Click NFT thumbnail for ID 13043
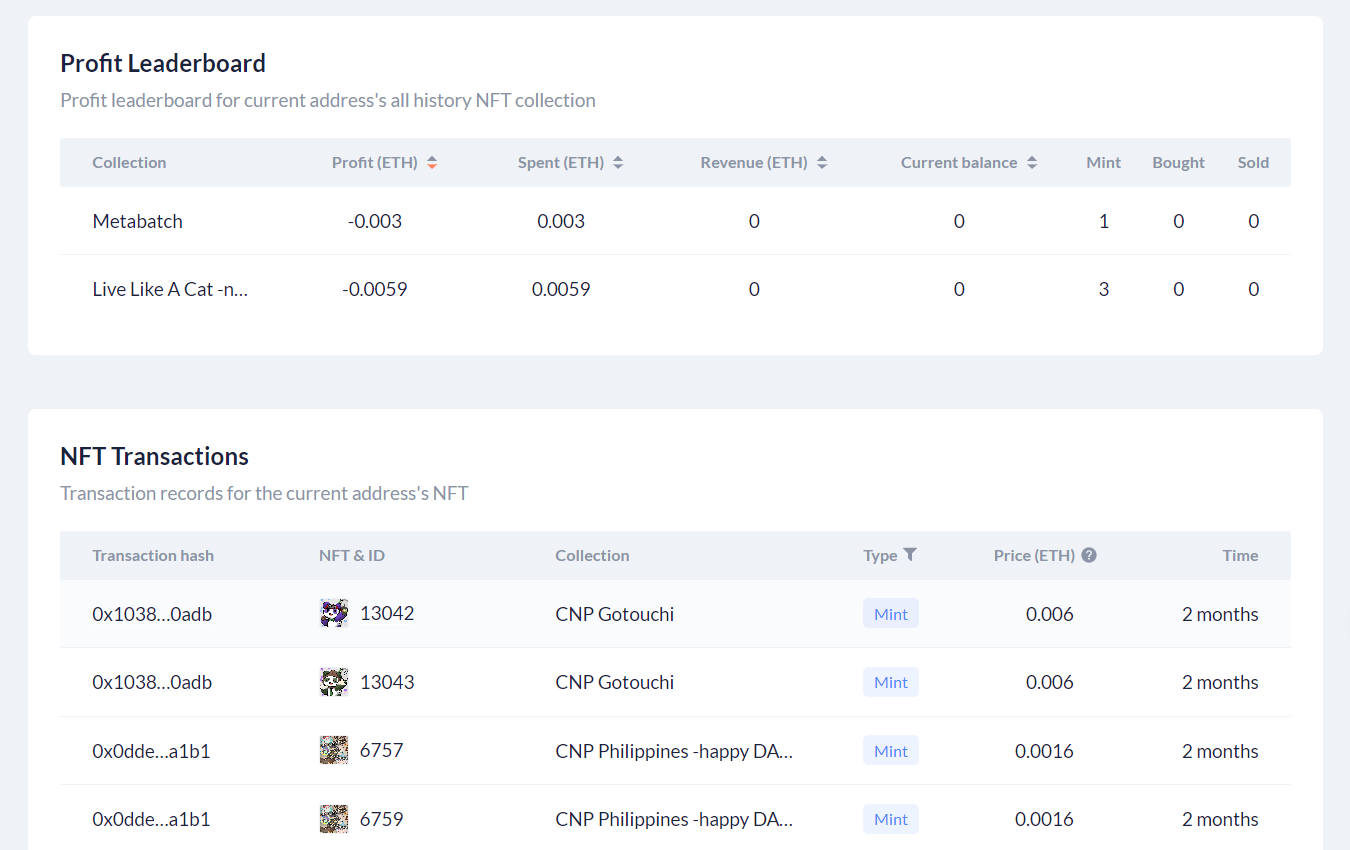This screenshot has height=850, width=1350. (334, 682)
